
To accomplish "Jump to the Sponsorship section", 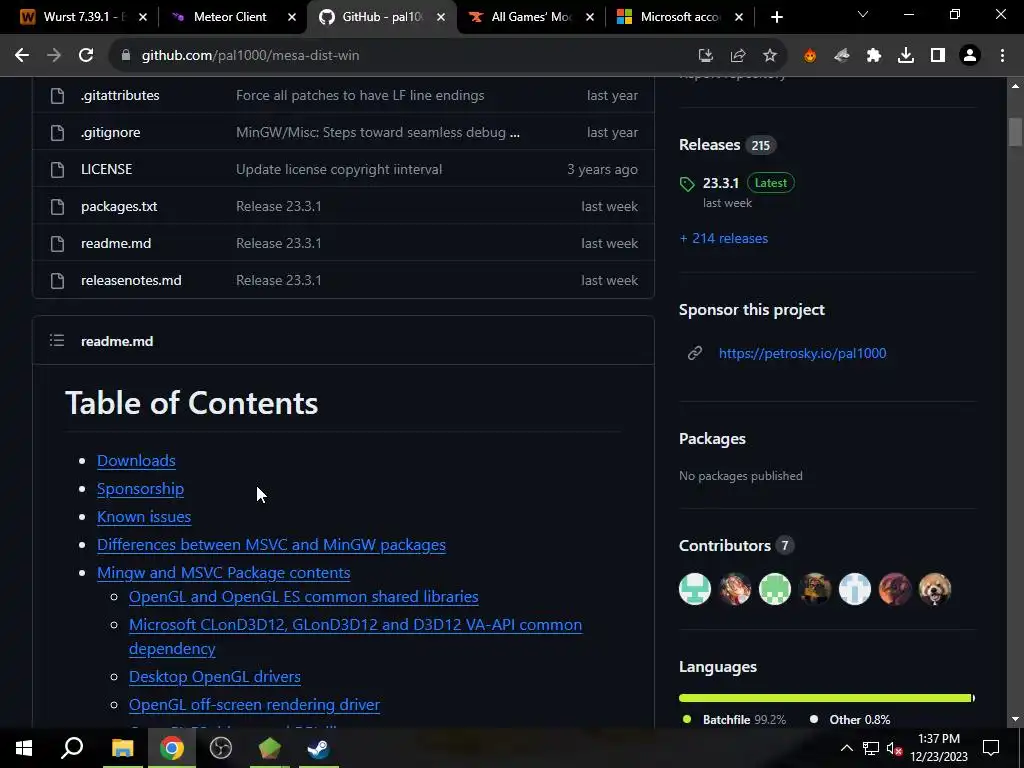I will [140, 488].
